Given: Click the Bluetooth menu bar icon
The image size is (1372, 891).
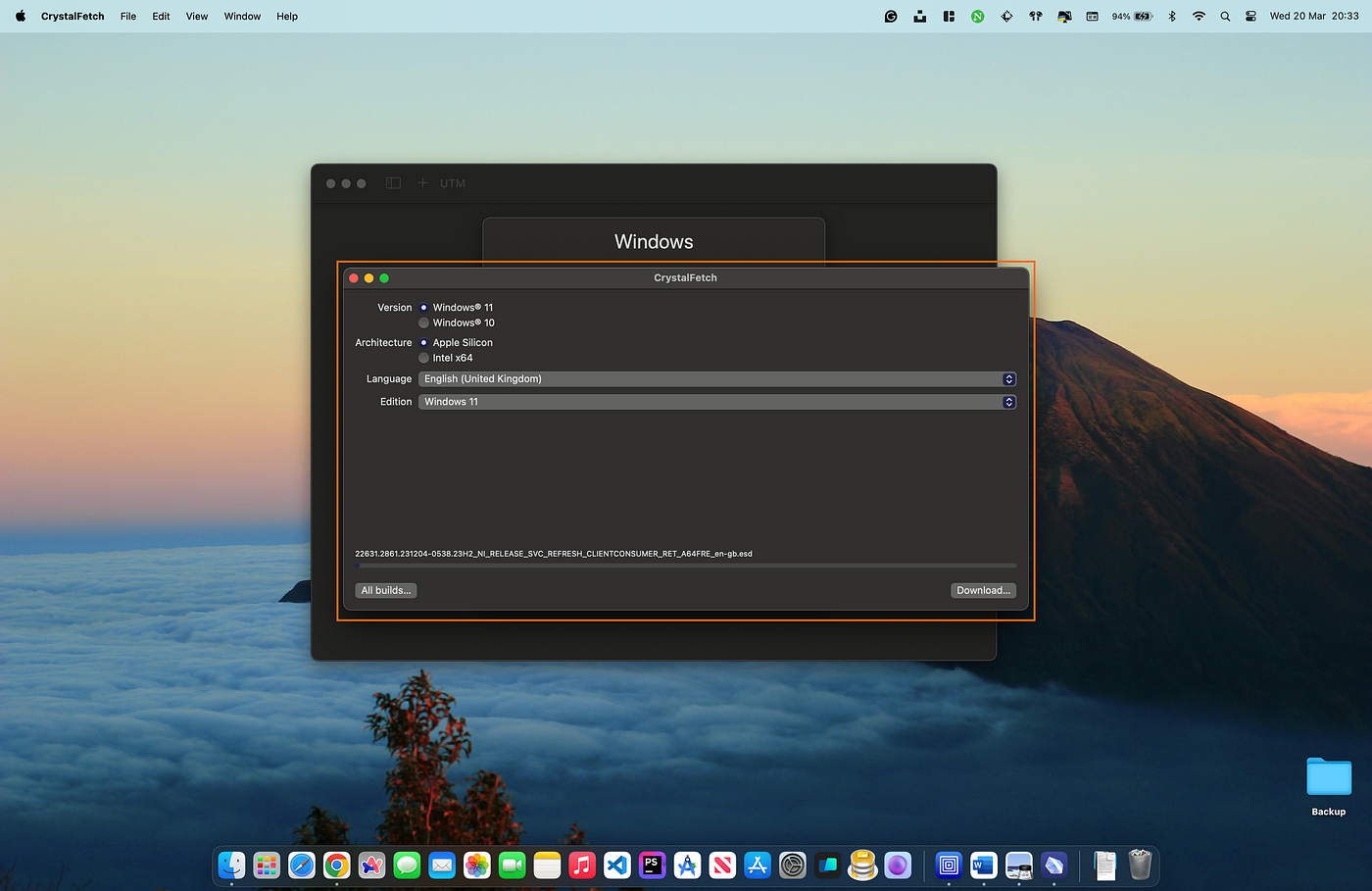Looking at the screenshot, I should [x=1172, y=17].
